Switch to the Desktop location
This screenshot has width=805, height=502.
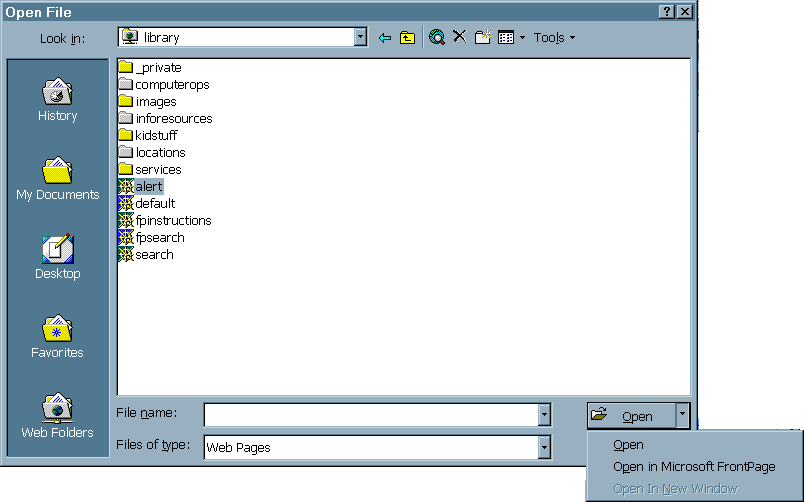click(x=58, y=258)
